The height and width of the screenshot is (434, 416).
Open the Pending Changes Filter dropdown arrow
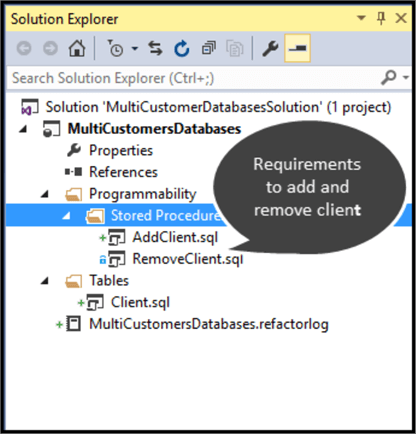135,49
